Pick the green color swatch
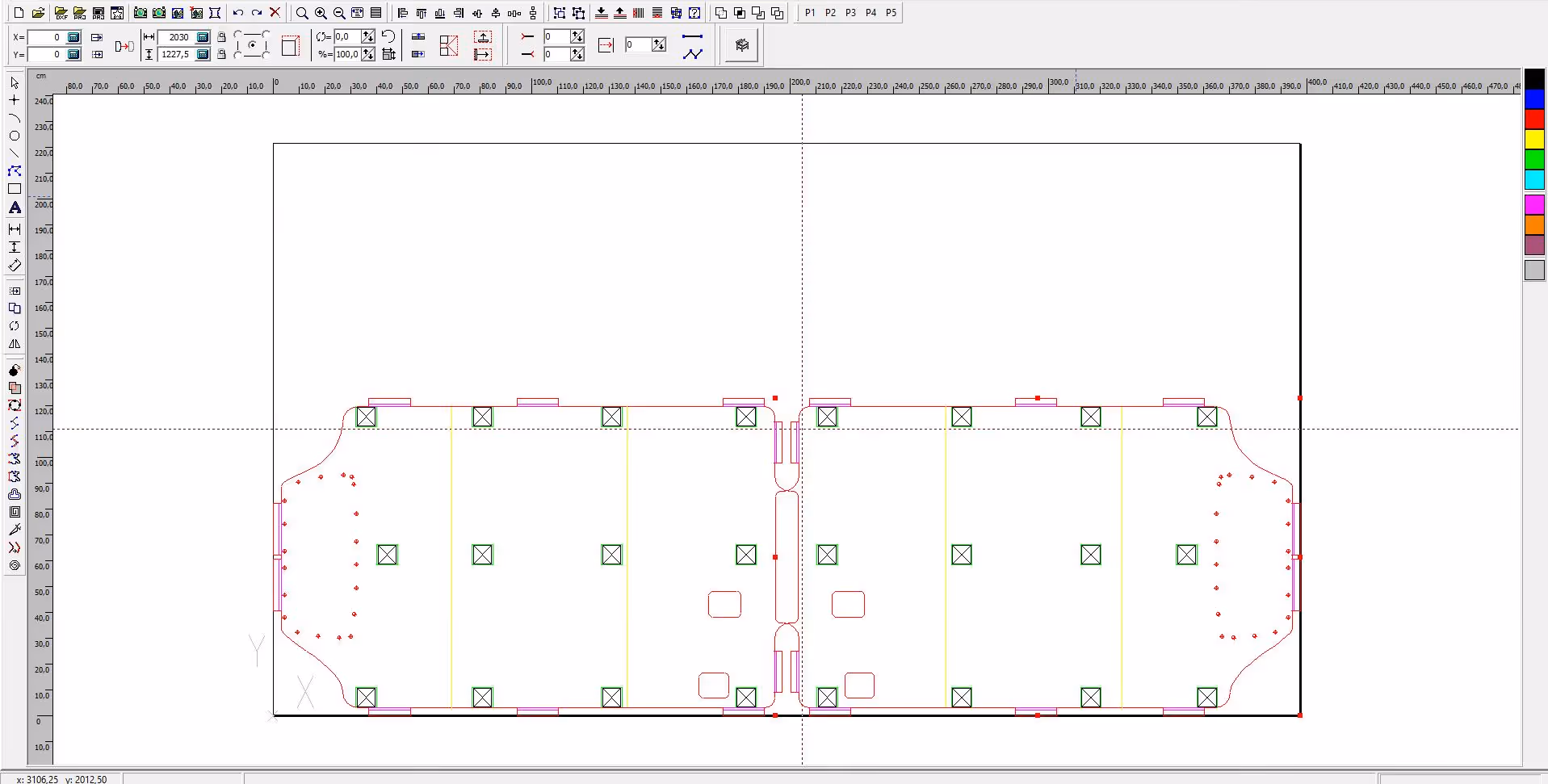 click(x=1534, y=160)
